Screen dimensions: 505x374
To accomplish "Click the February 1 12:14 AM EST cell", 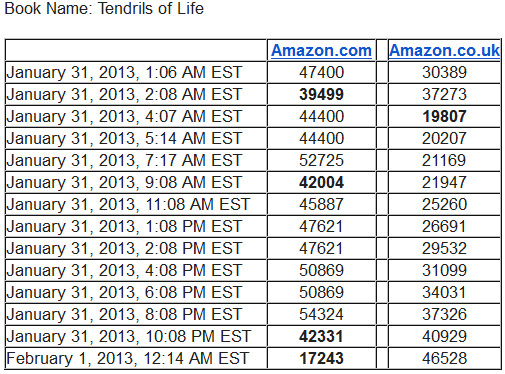I will point(136,358).
